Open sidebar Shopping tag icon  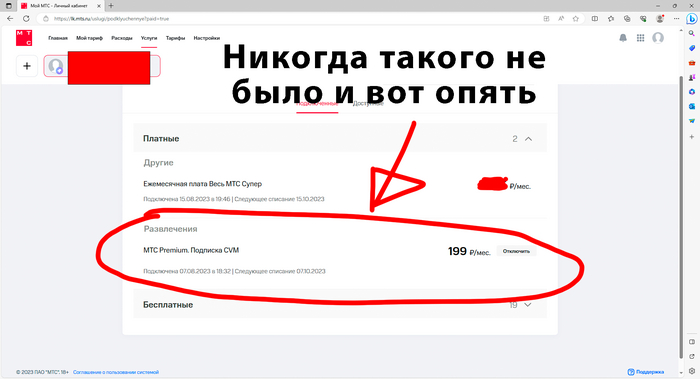(x=692, y=48)
